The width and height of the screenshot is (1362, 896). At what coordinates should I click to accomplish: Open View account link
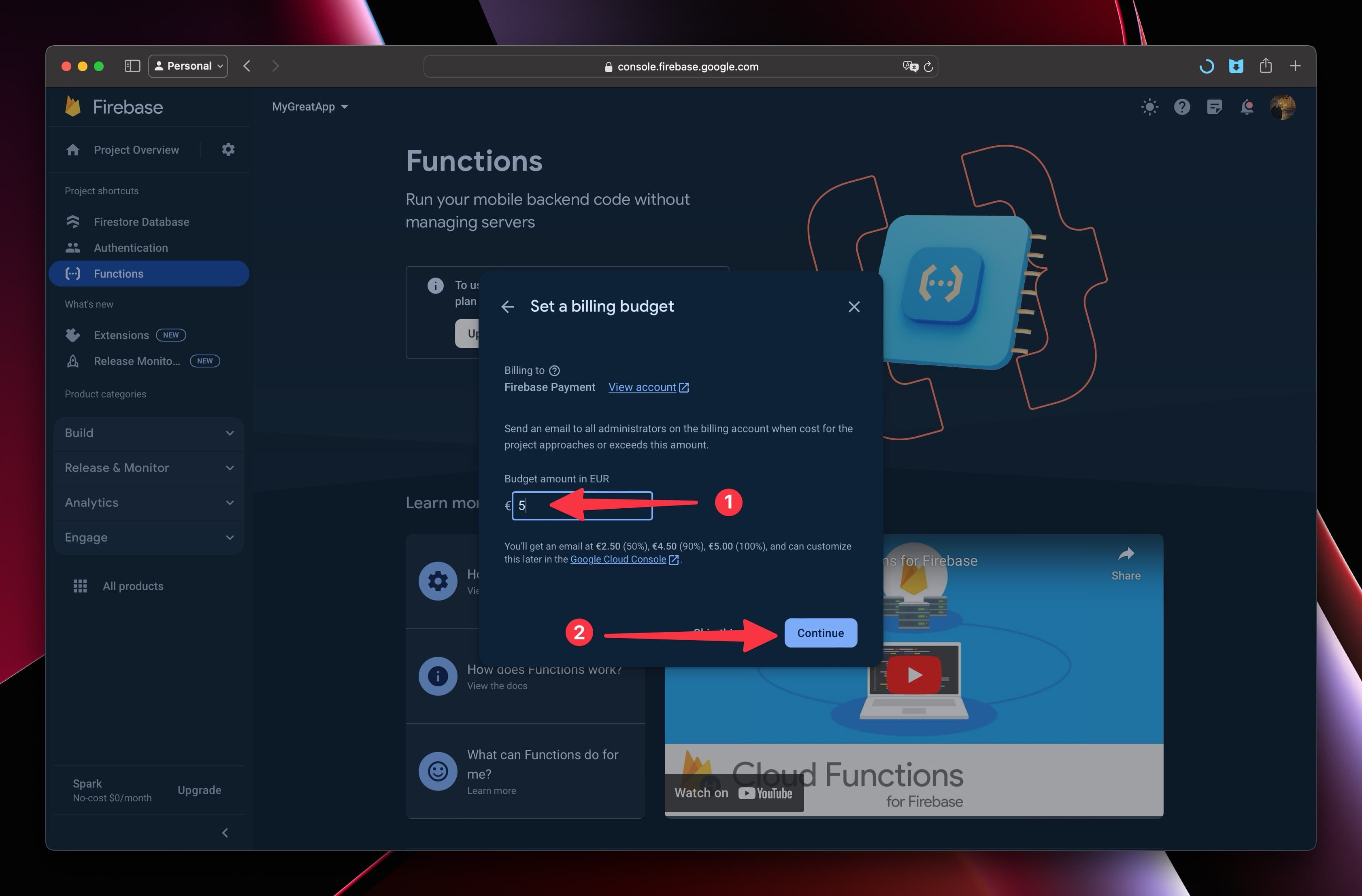point(648,387)
